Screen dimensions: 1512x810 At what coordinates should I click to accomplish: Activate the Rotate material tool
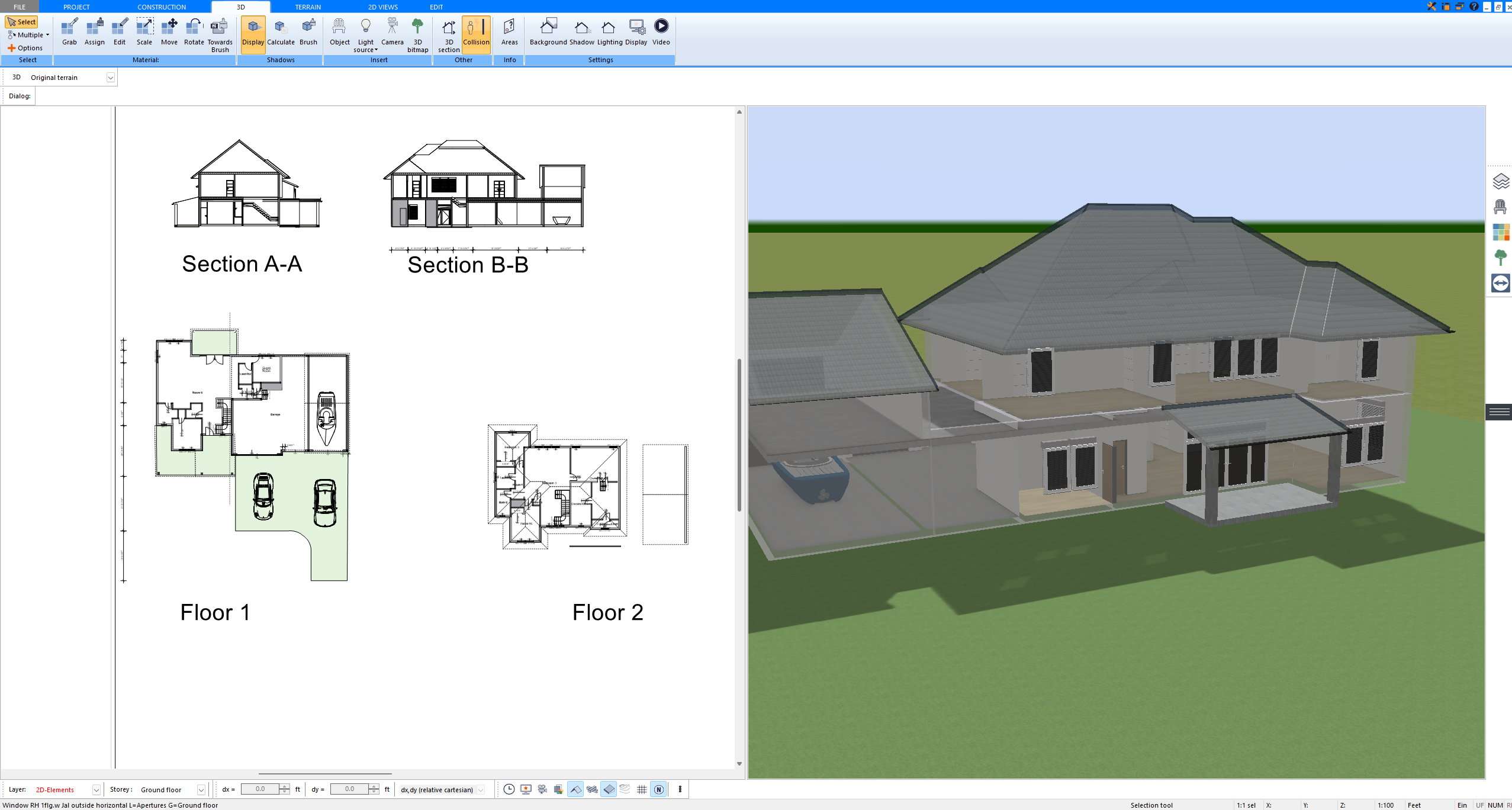tap(194, 32)
